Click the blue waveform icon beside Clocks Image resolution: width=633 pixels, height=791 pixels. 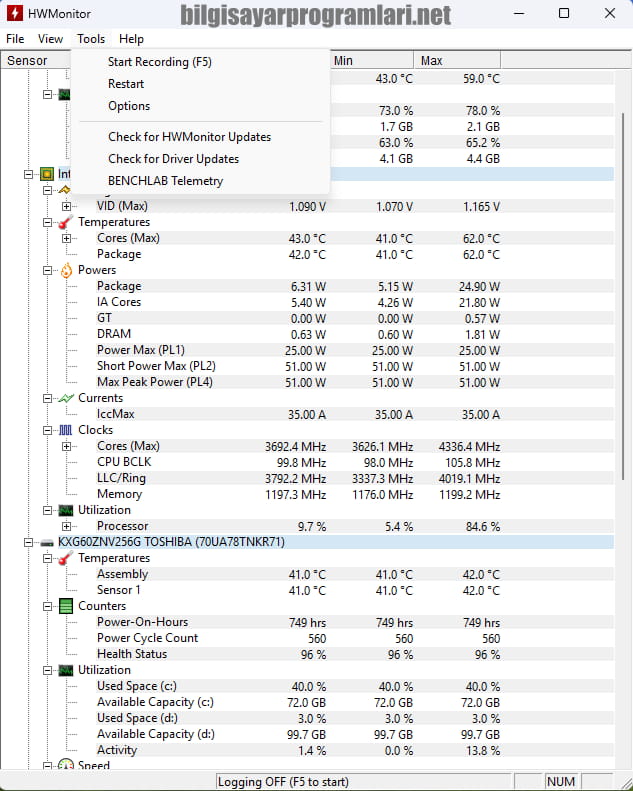point(66,430)
